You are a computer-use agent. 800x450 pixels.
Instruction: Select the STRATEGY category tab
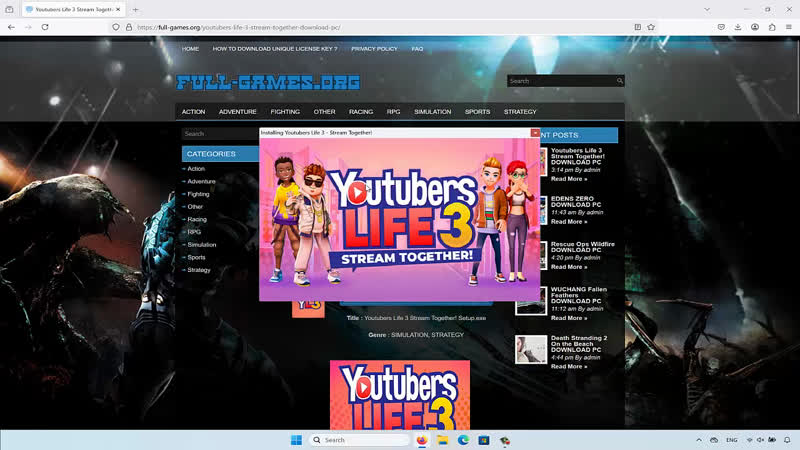click(520, 112)
